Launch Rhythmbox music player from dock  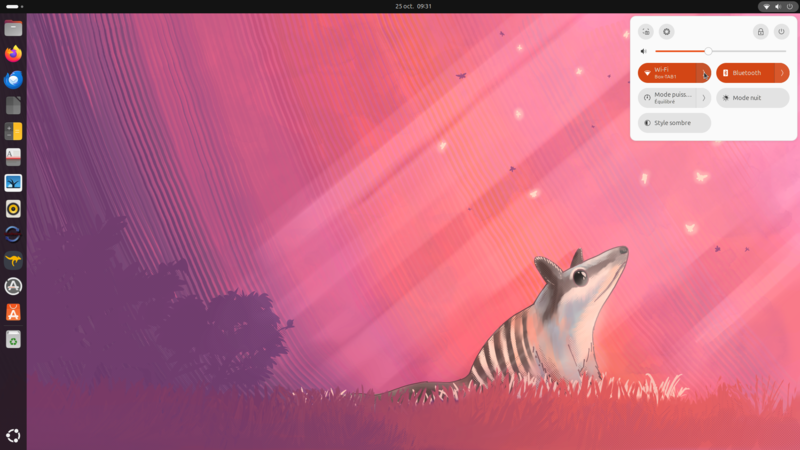click(x=13, y=209)
